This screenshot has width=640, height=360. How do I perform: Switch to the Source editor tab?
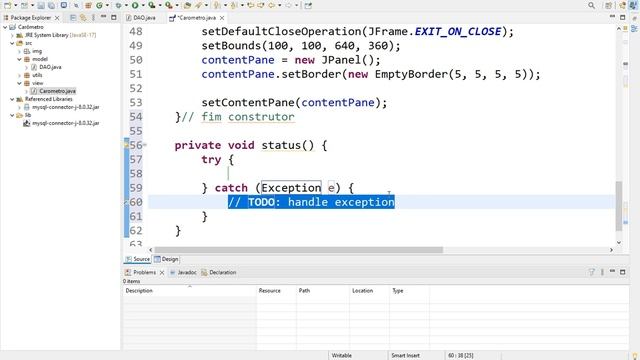138,259
